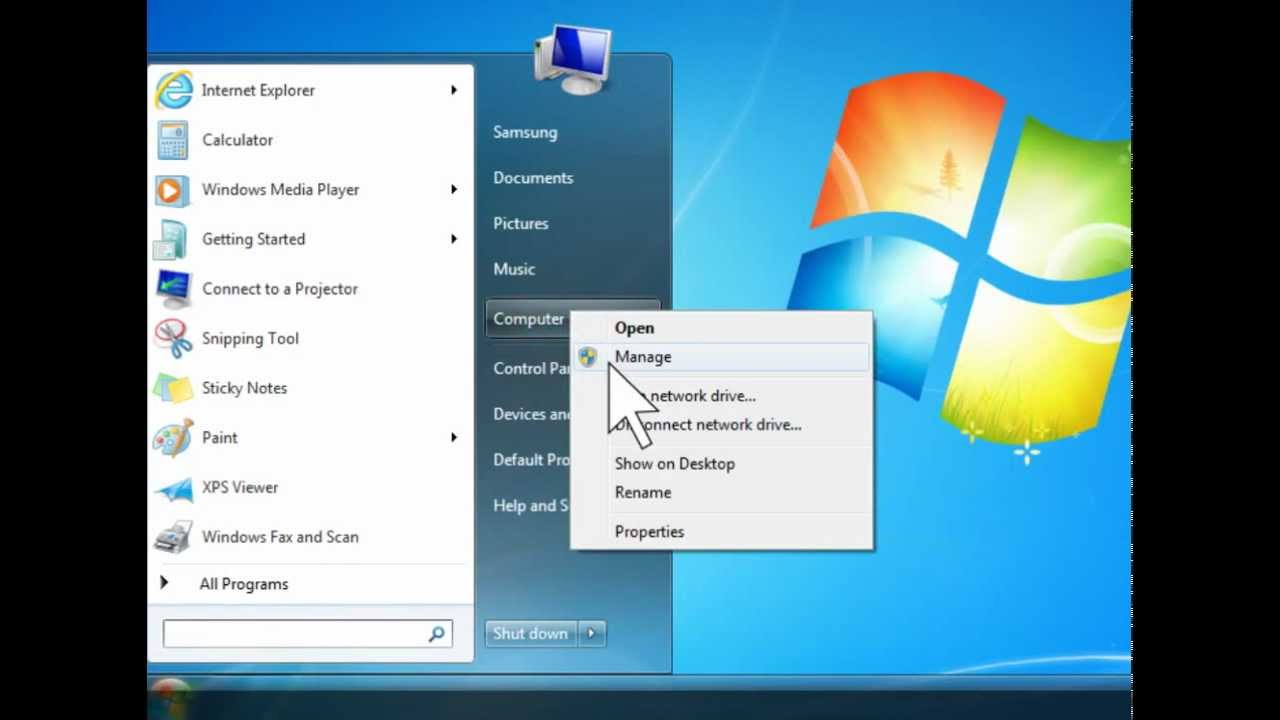Expand the Paint recent files arrow
This screenshot has height=720, width=1280.
454,437
